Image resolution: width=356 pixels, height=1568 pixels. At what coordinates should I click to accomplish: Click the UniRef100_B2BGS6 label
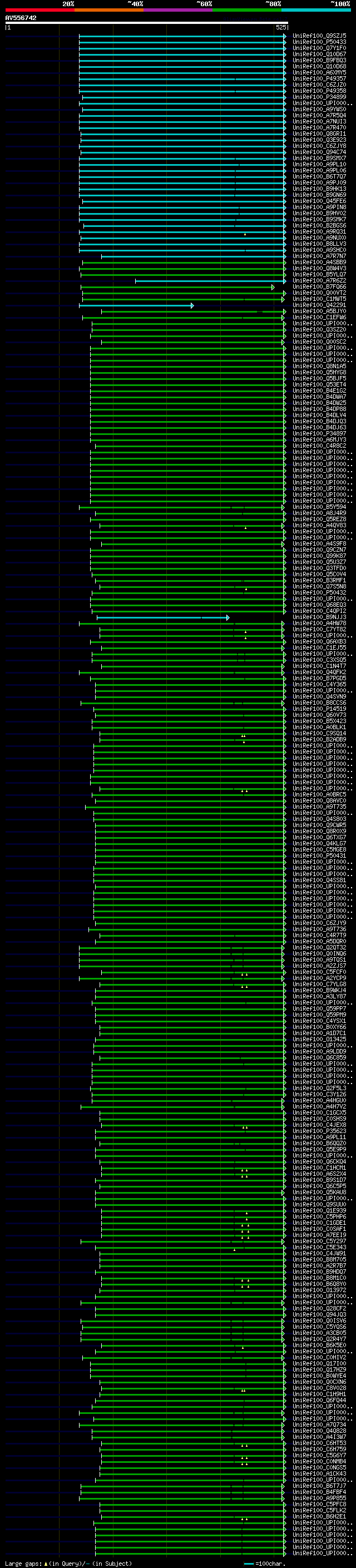point(319,226)
